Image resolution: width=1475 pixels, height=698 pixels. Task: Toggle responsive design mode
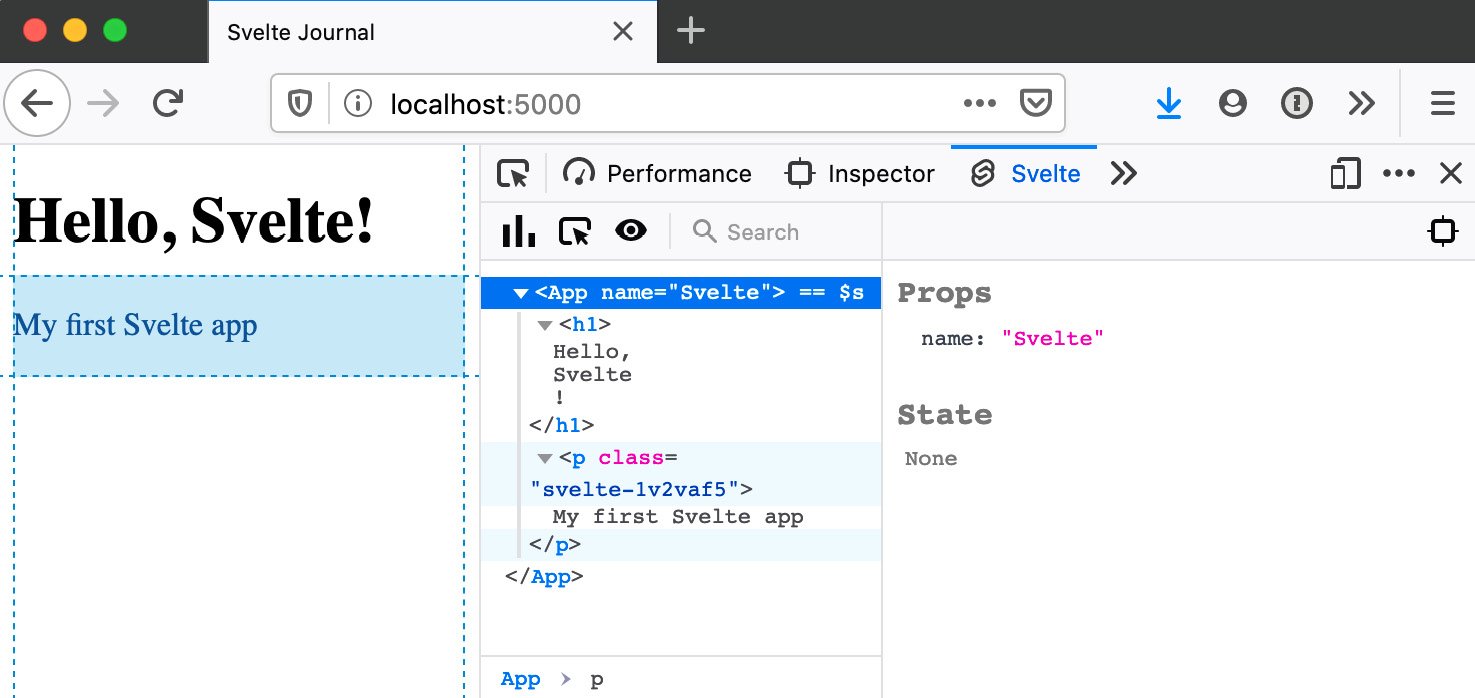[1346, 174]
